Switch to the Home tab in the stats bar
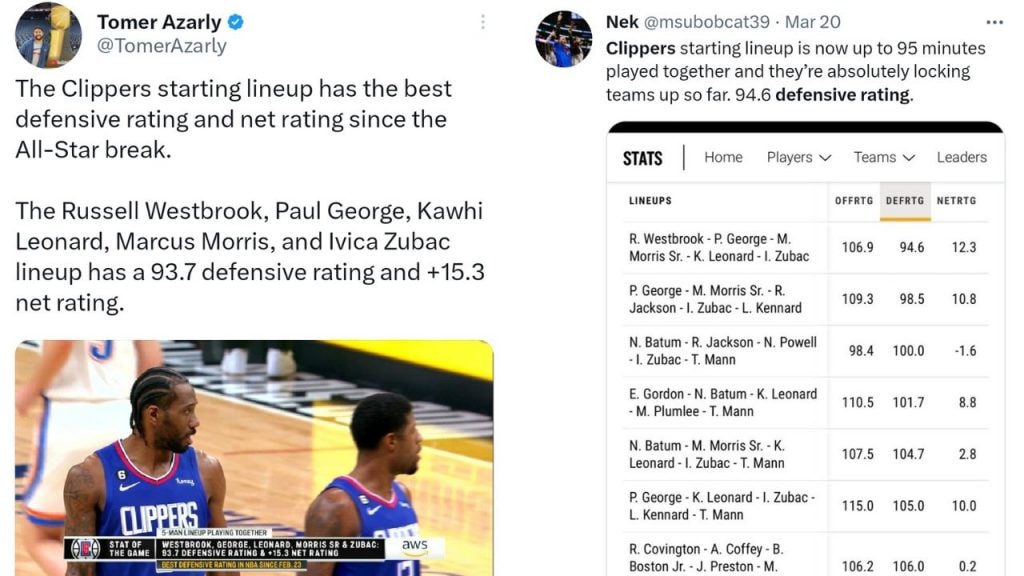Screen dimensions: 1024x576 tap(722, 157)
